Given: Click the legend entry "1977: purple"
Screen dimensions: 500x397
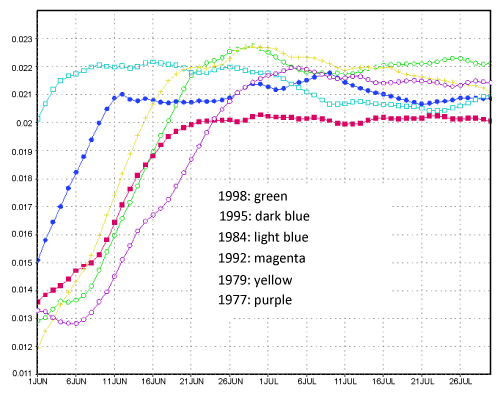Looking at the screenshot, I should [255, 300].
